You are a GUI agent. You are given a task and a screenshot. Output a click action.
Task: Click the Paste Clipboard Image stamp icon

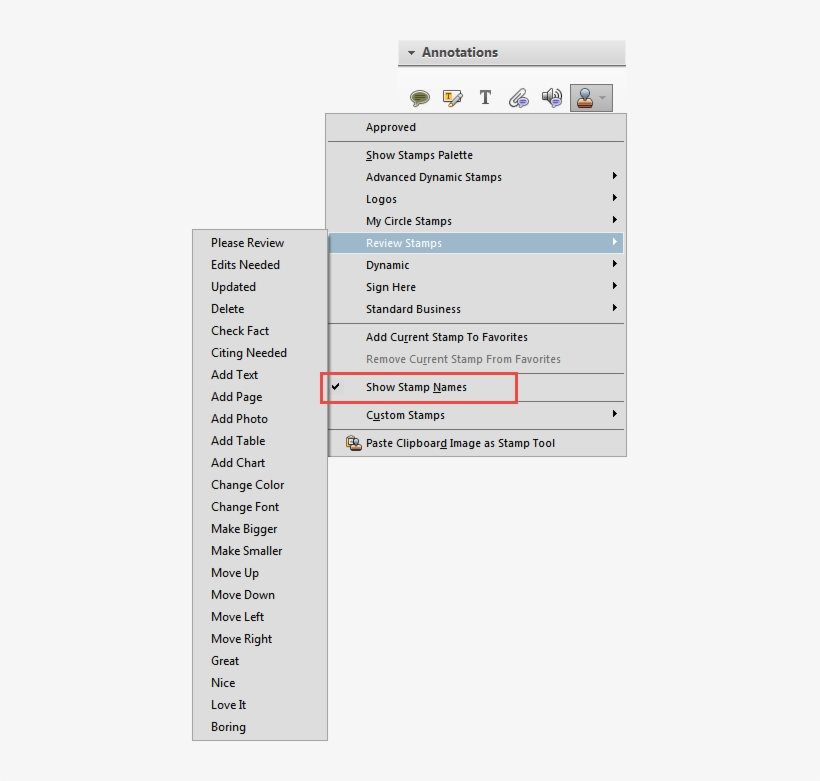click(353, 442)
